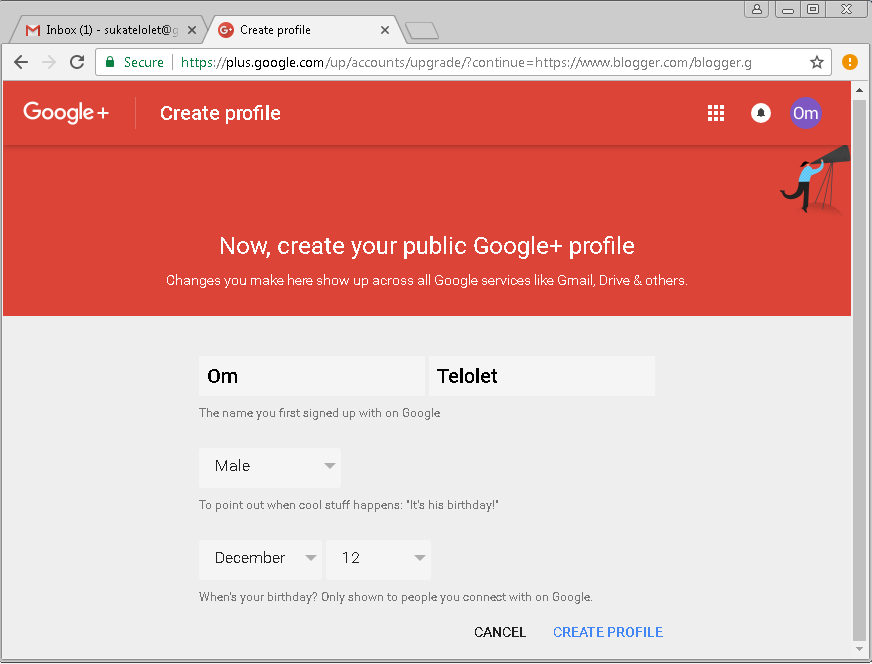The width and height of the screenshot is (872, 664).
Task: Open the December month dropdown
Action: [x=260, y=559]
